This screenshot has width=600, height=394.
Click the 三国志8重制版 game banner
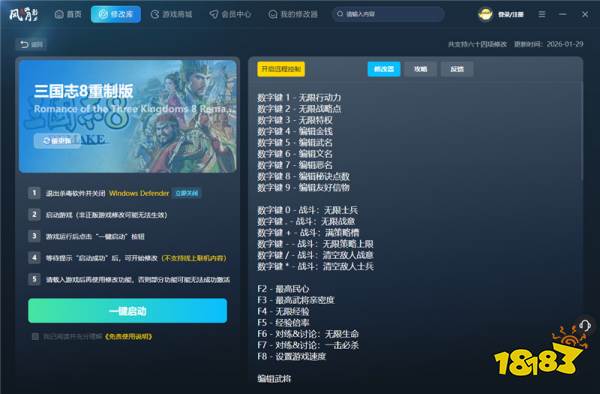(128, 116)
